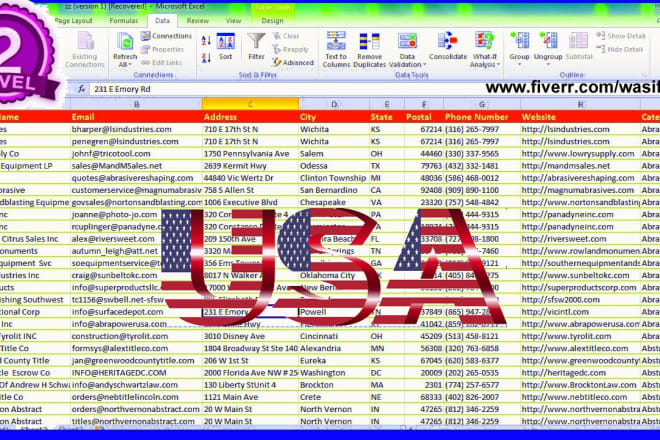Click the Refresh All icon
The height and width of the screenshot is (440, 660).
[x=125, y=42]
